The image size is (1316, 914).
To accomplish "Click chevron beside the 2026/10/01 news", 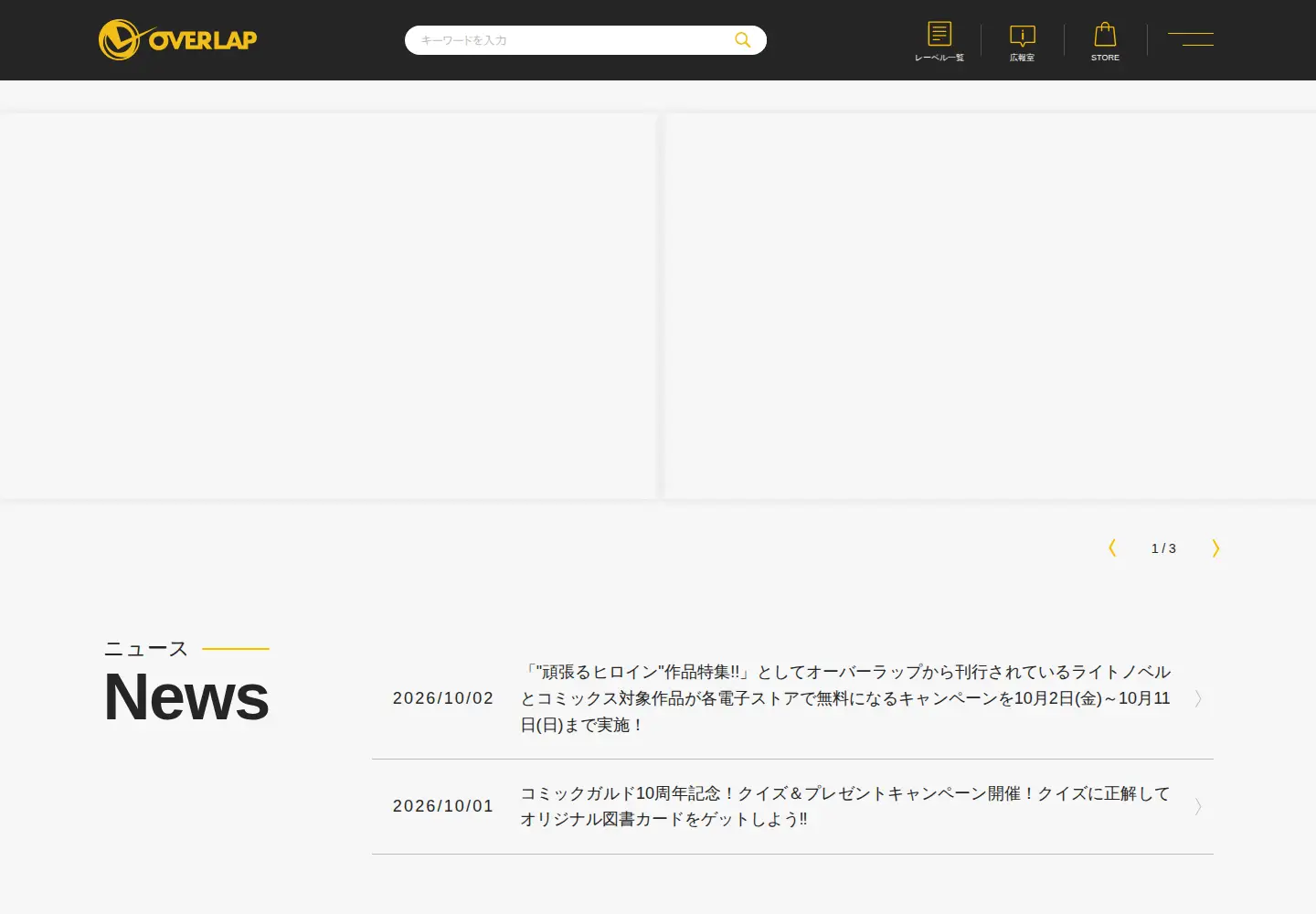I will 1198,806.
